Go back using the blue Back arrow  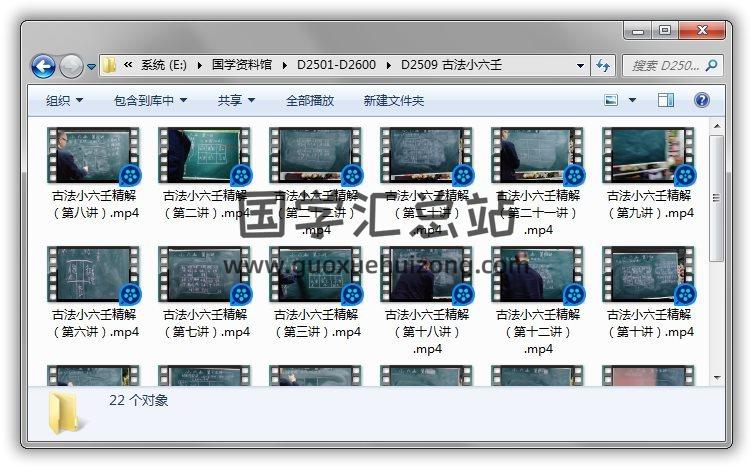pyautogui.click(x=43, y=66)
